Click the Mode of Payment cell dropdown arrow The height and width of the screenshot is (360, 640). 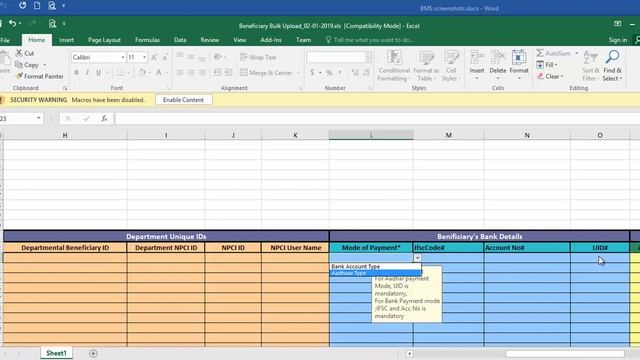point(417,258)
